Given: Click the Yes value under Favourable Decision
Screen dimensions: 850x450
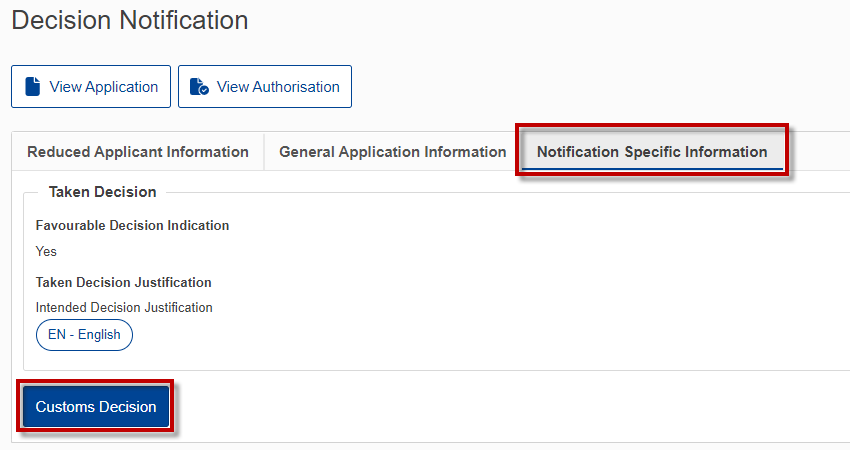Looking at the screenshot, I should pos(46,252).
